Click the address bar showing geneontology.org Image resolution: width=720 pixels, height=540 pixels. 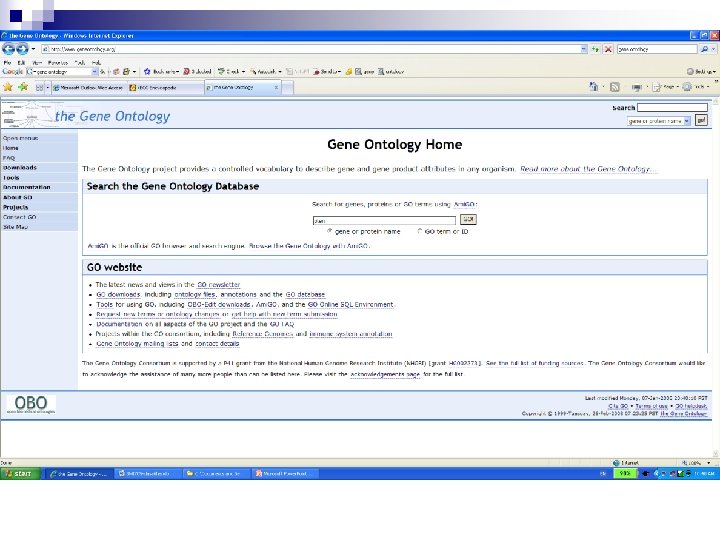[x=310, y=49]
